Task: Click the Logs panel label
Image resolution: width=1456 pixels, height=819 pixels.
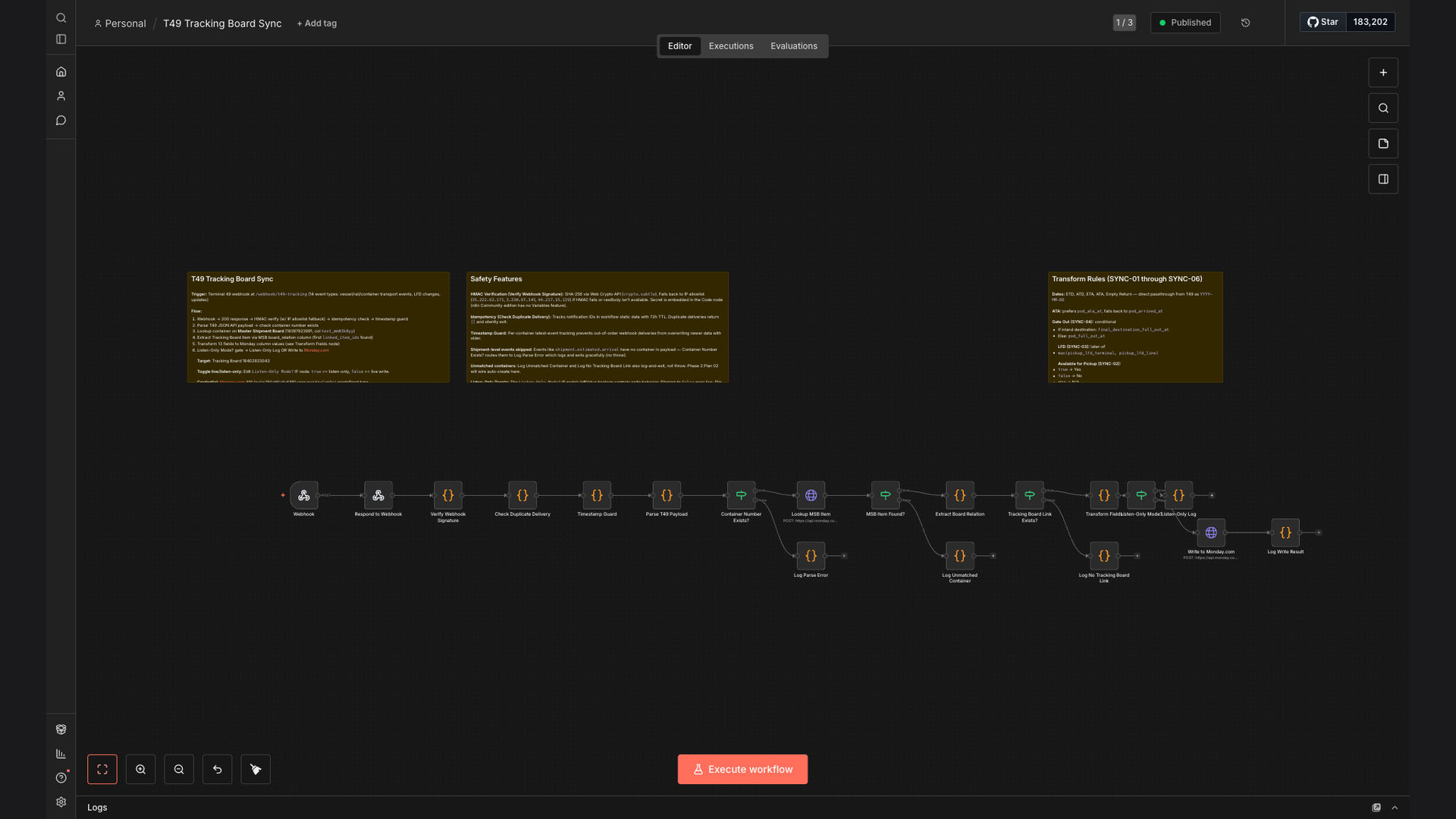Action: coord(97,808)
